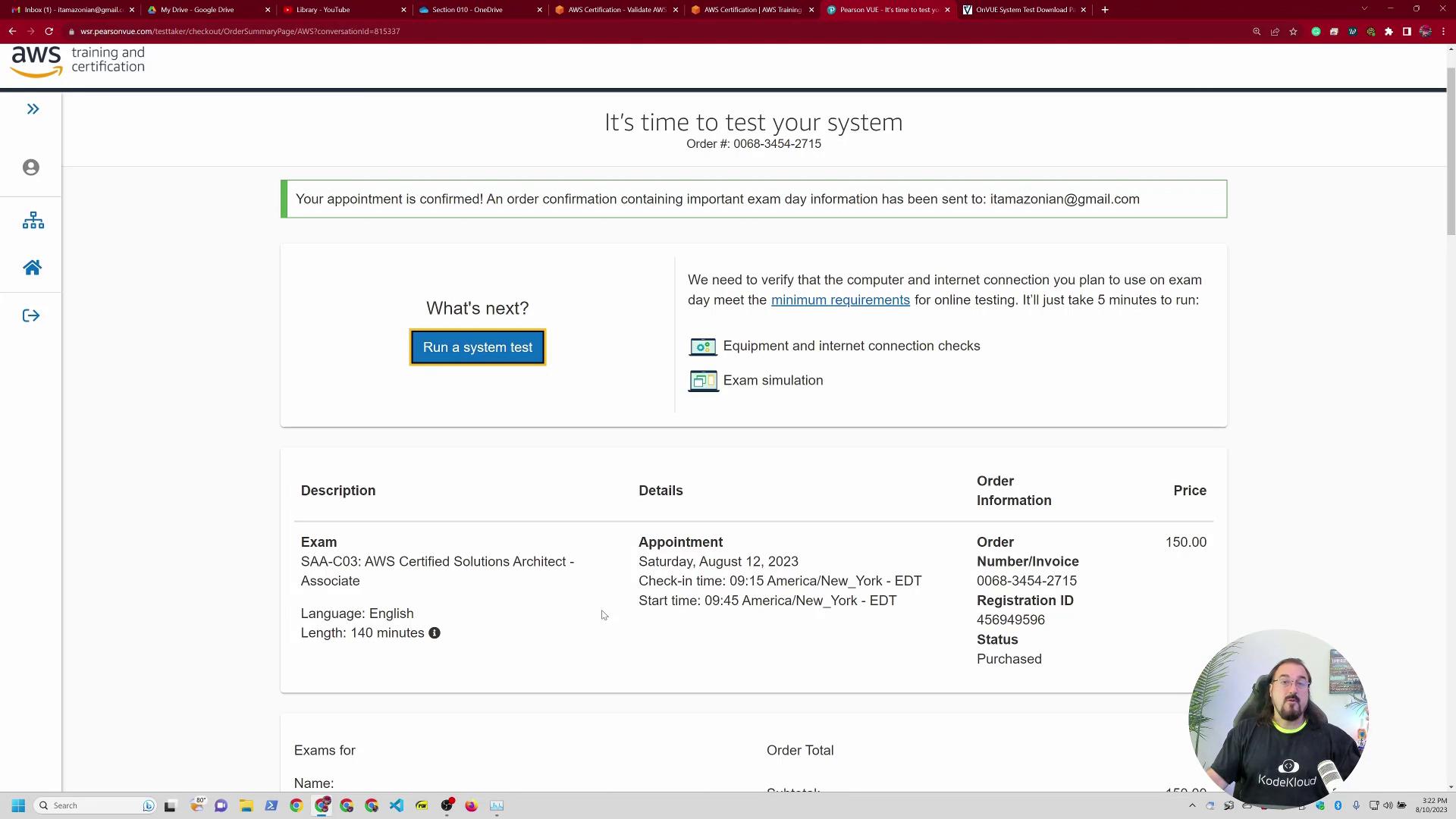The image size is (1456, 819).
Task: Bookmark this page with the star icon
Action: point(1294,32)
